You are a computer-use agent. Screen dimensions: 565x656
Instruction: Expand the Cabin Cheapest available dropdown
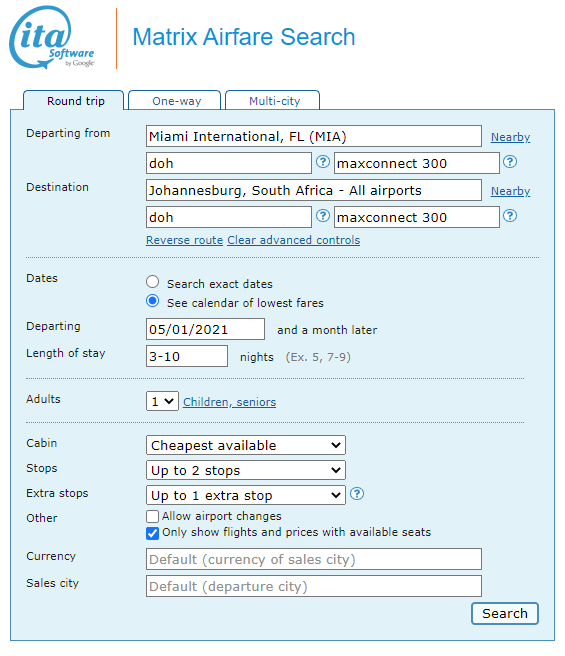246,445
